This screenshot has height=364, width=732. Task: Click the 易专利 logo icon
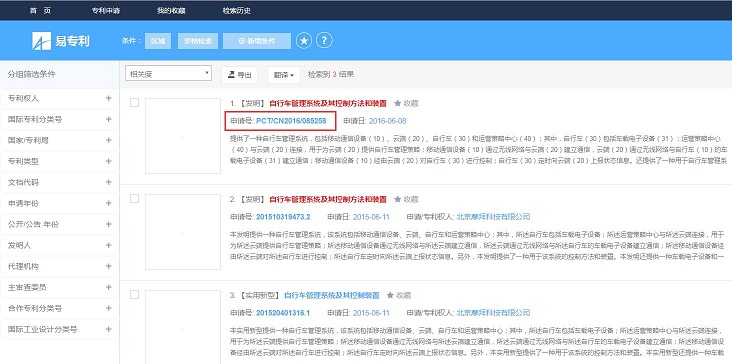click(x=41, y=41)
